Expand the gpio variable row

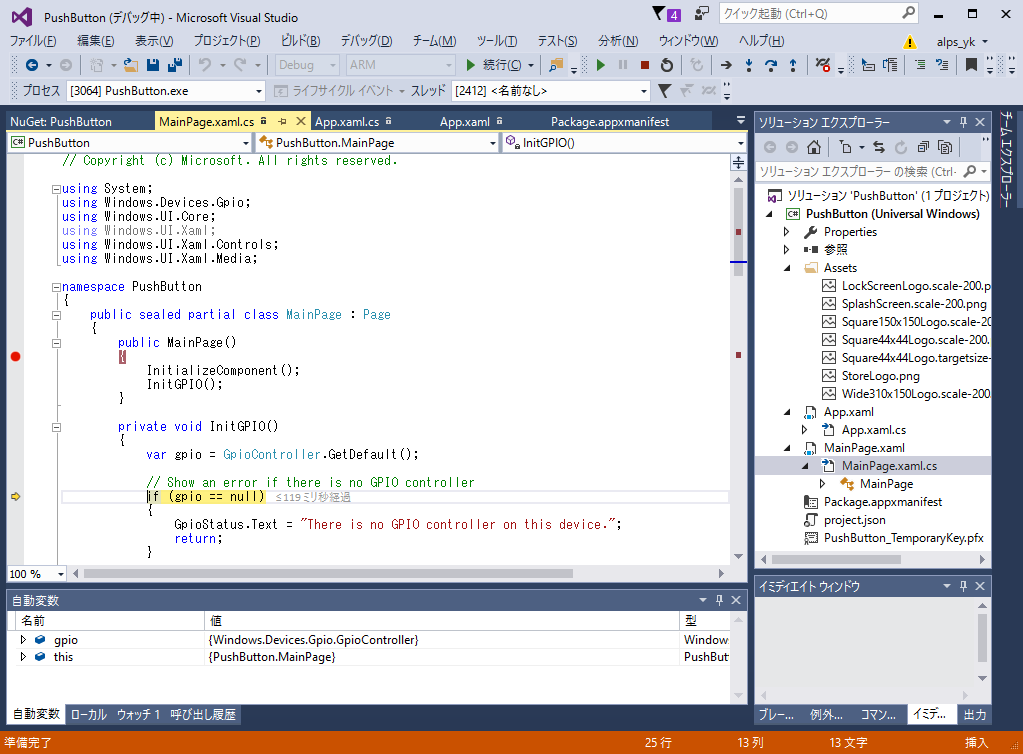[x=23, y=640]
